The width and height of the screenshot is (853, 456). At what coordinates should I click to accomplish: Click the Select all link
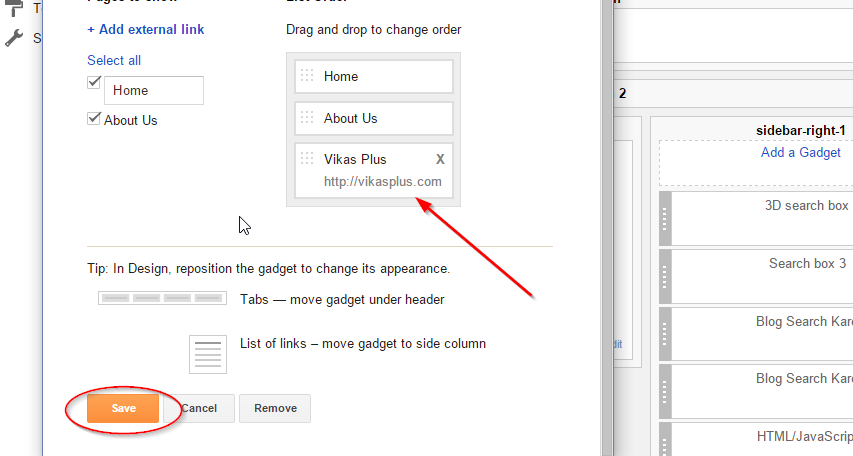pyautogui.click(x=114, y=60)
